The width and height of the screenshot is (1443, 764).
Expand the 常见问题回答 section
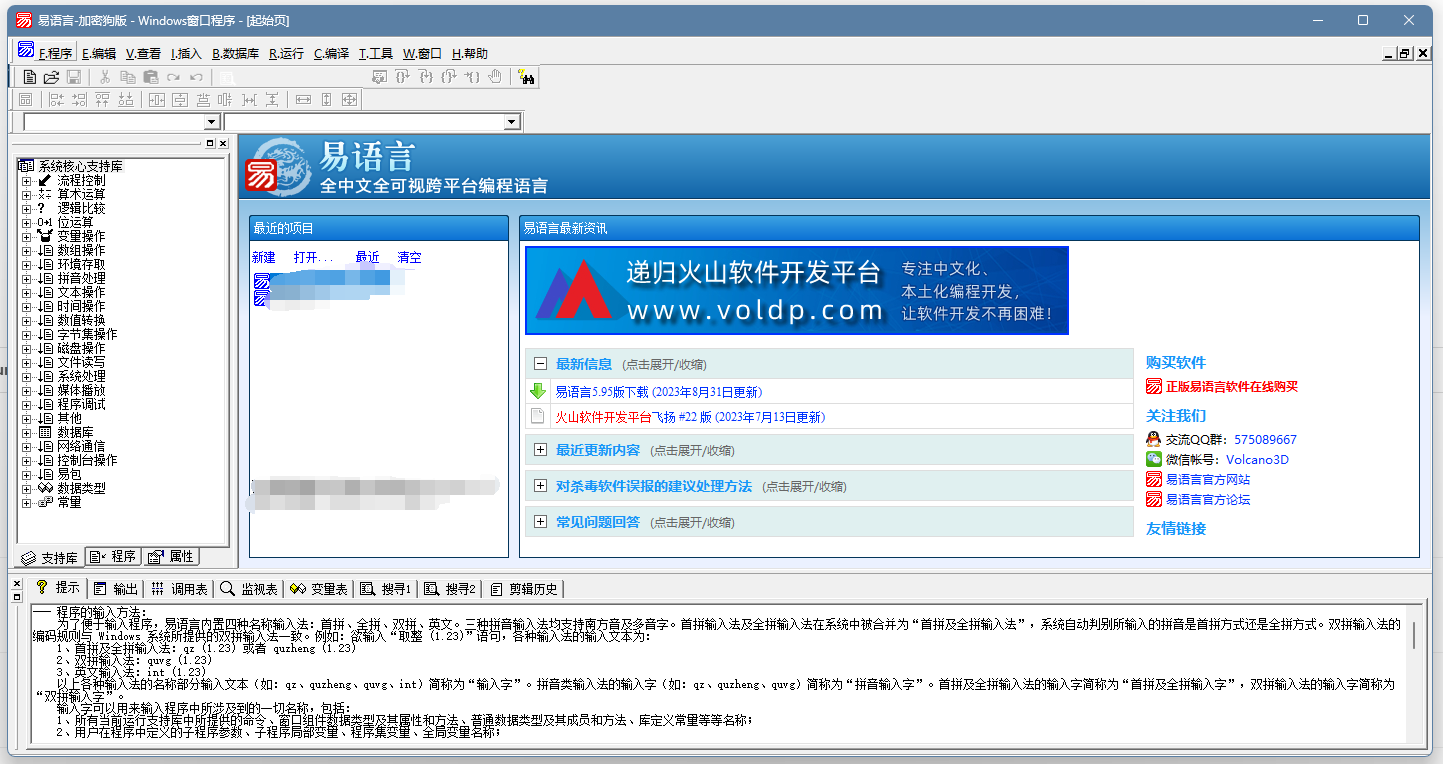[x=540, y=522]
